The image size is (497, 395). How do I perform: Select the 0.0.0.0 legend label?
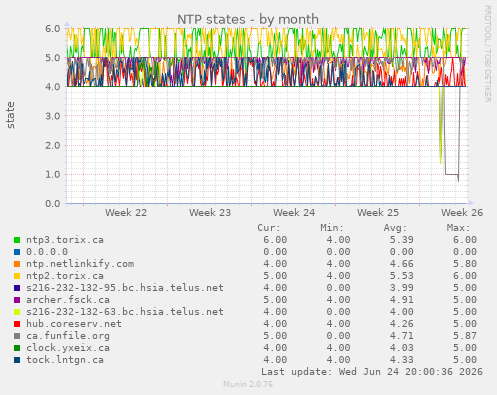[x=47, y=252]
